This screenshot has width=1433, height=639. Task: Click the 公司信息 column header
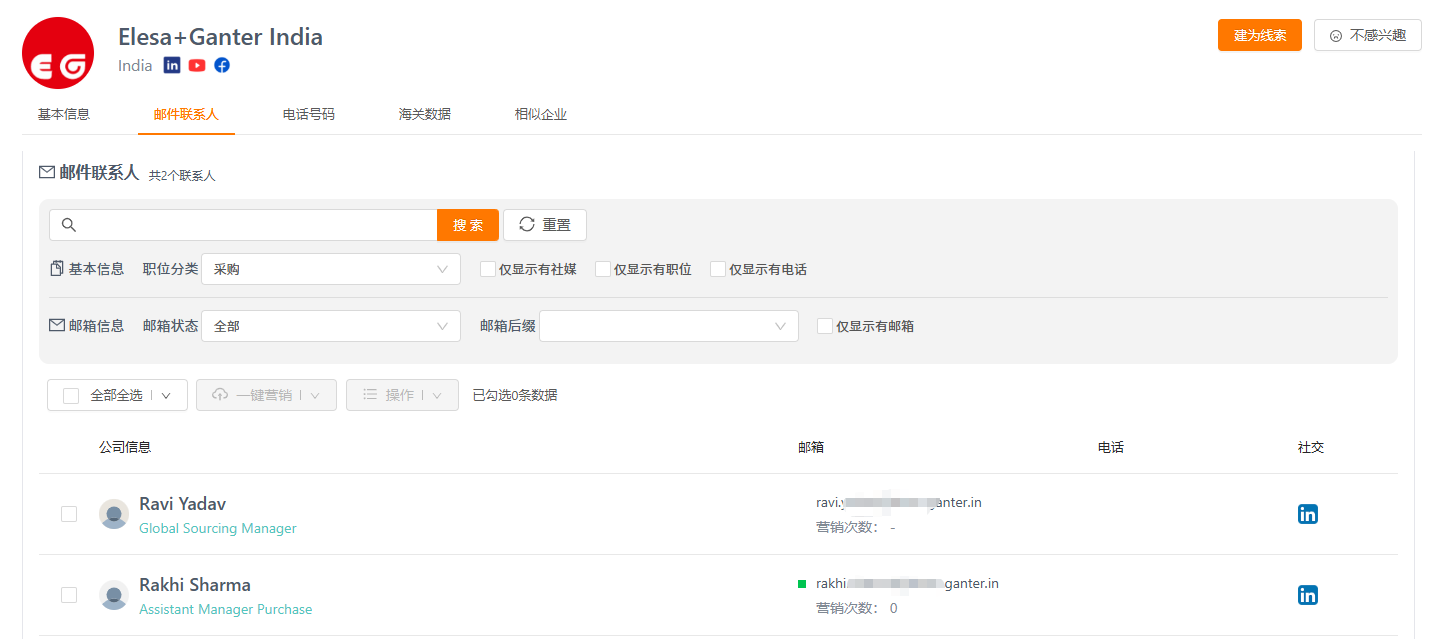125,447
